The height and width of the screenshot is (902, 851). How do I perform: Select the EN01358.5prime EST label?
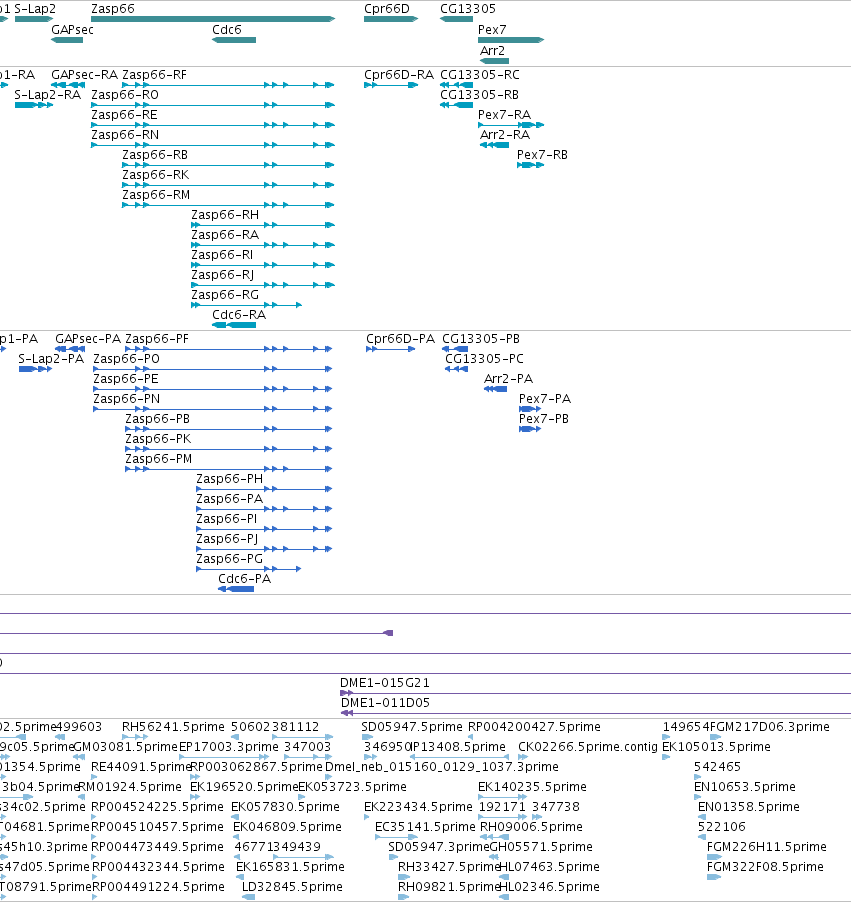749,807
